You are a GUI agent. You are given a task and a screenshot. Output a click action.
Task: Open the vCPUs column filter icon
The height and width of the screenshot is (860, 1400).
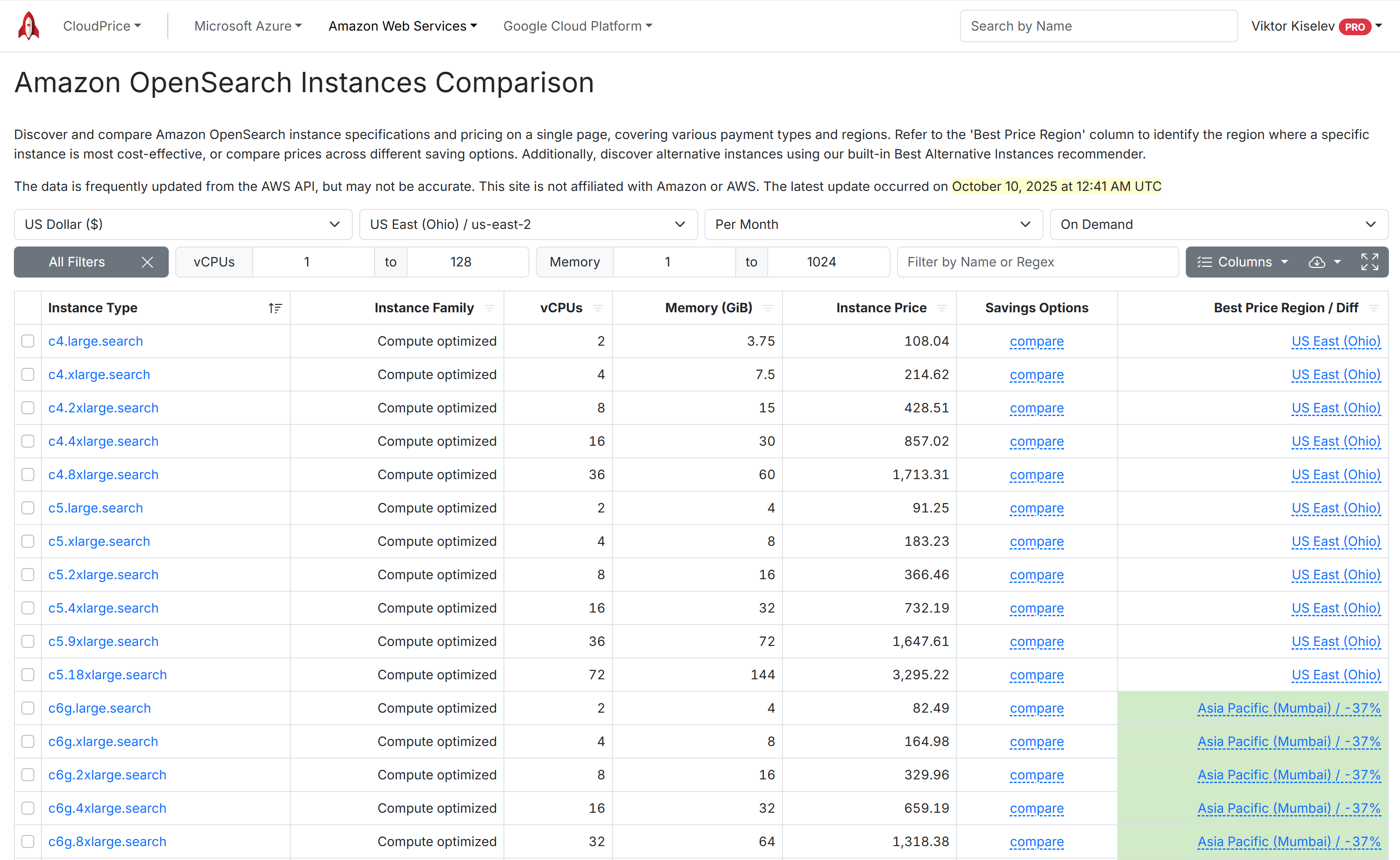[x=598, y=308]
